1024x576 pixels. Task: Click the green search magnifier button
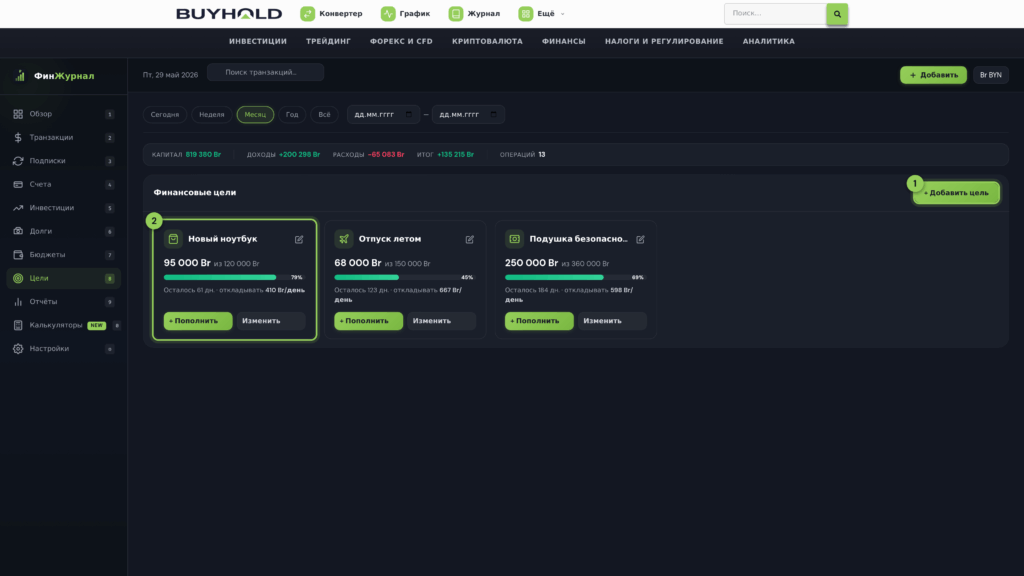(837, 14)
